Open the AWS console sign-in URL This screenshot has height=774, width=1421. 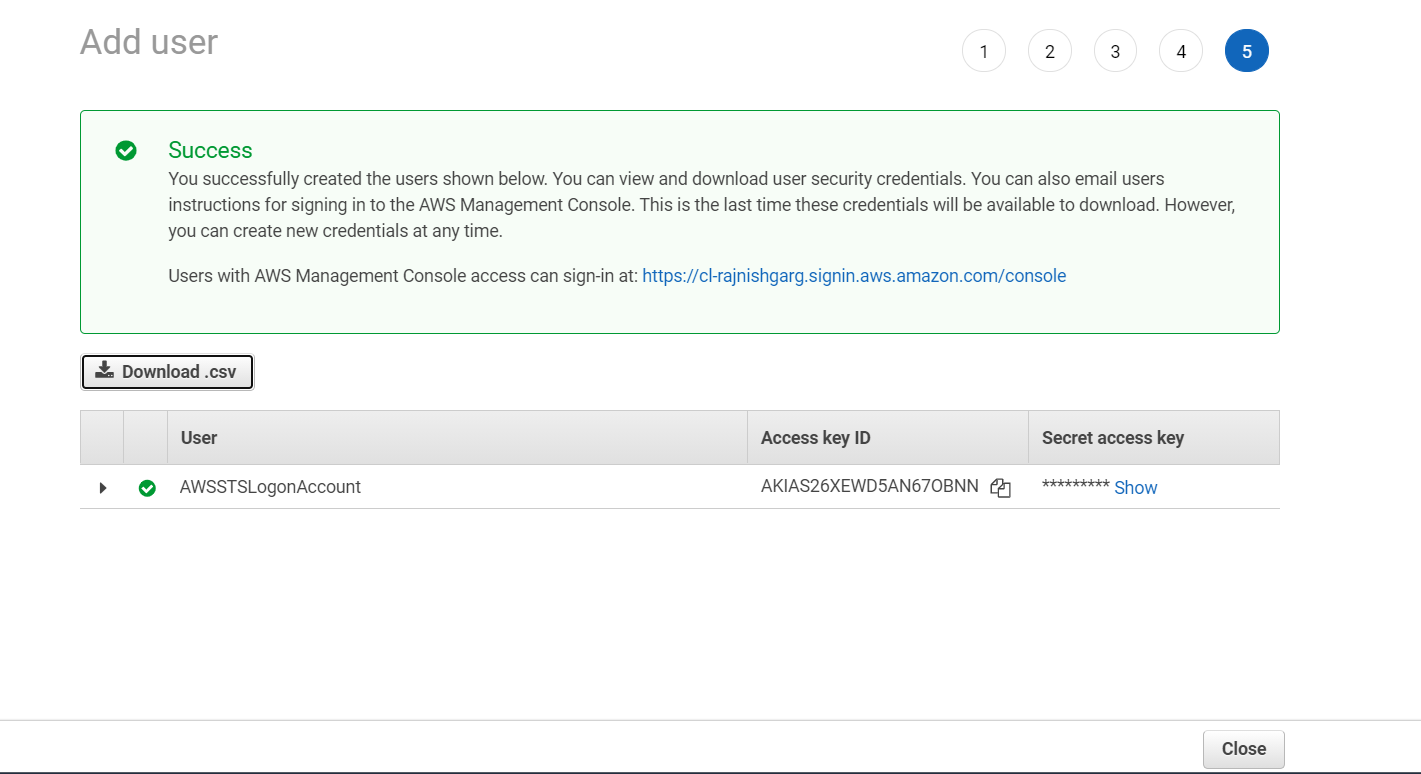854,276
